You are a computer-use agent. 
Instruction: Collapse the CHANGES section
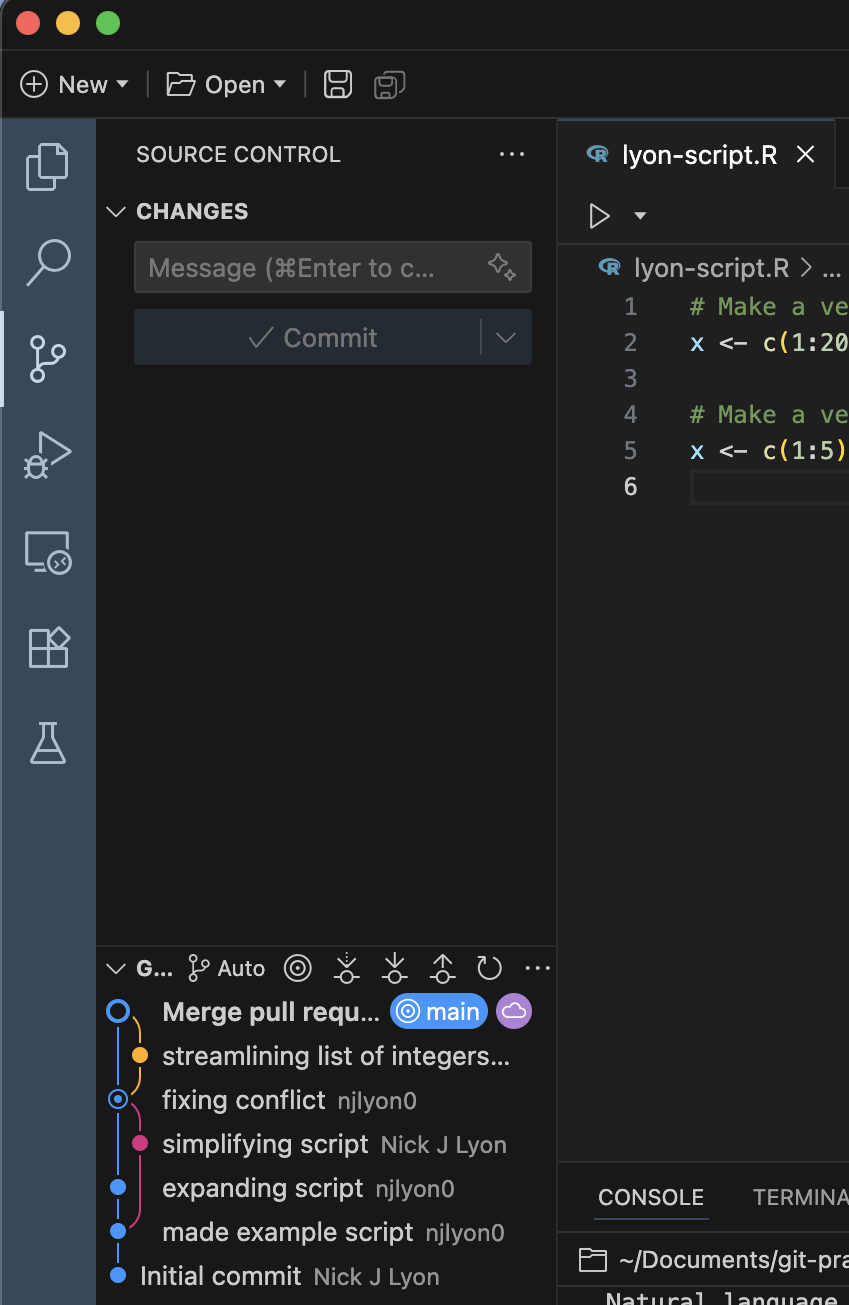click(115, 211)
